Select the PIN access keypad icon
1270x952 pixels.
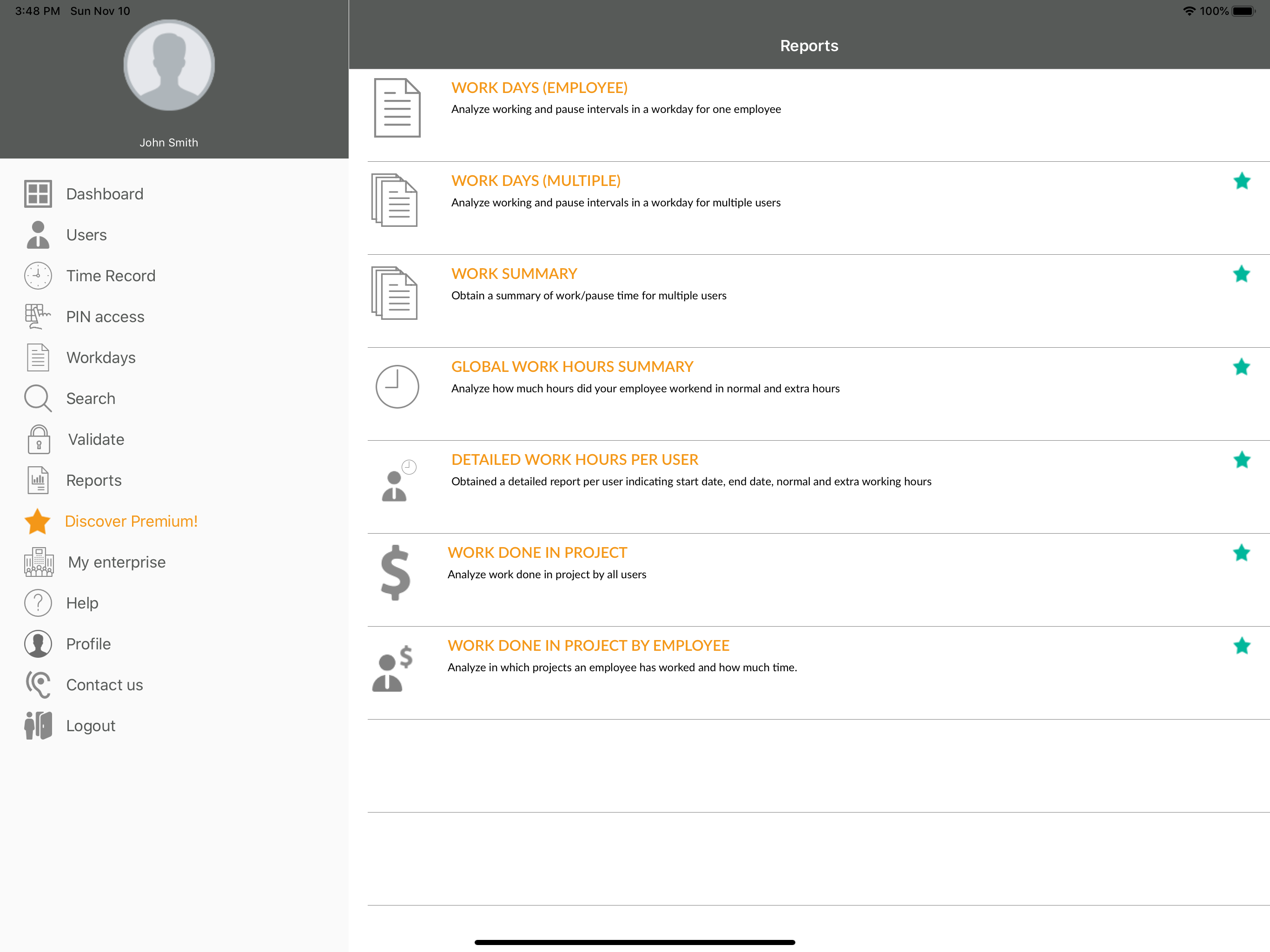tap(38, 317)
